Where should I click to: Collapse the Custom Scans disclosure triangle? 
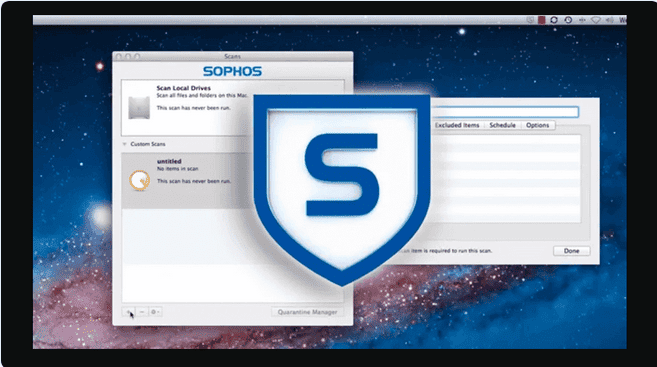124,144
